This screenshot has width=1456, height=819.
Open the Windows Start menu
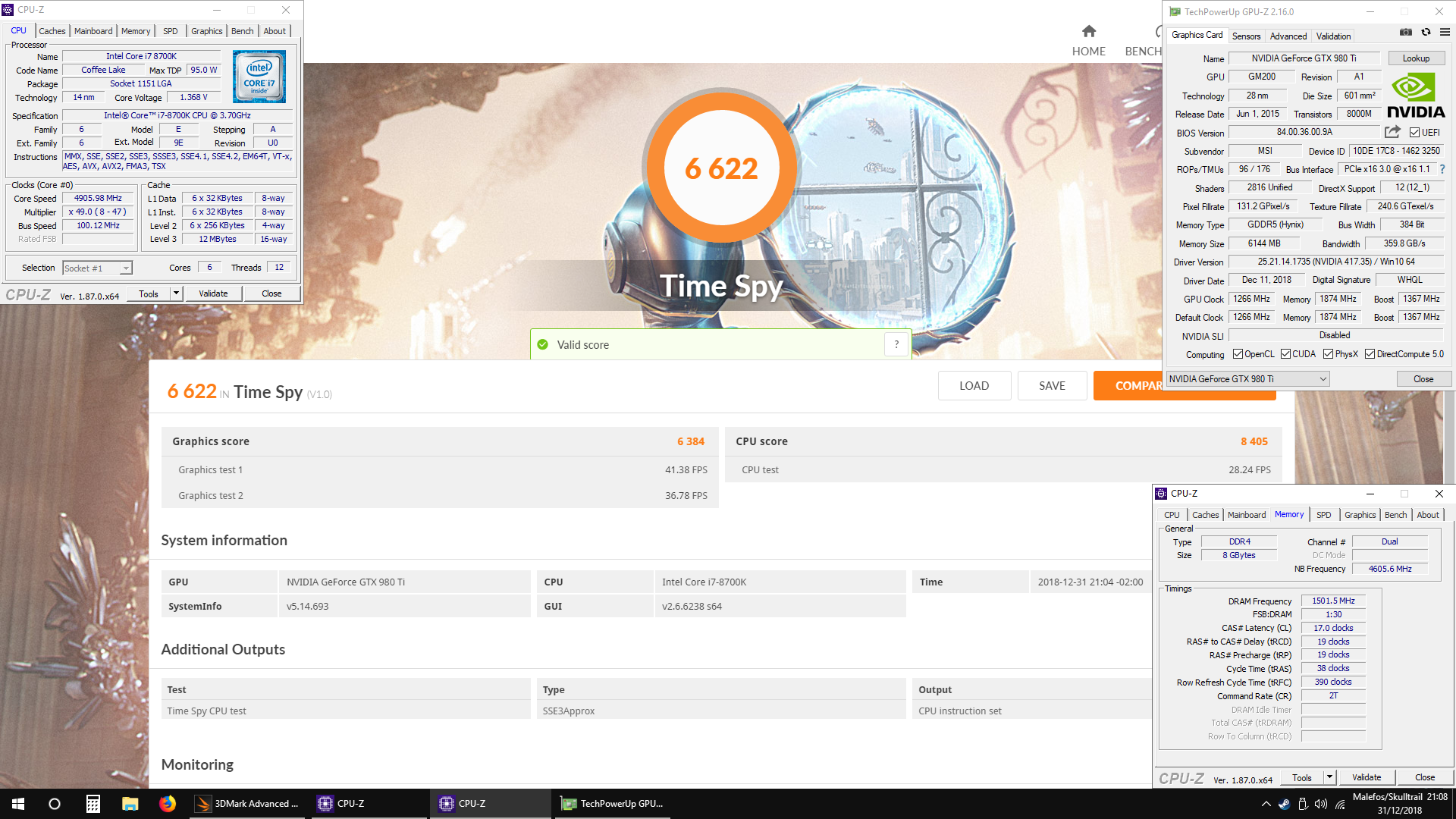click(18, 804)
